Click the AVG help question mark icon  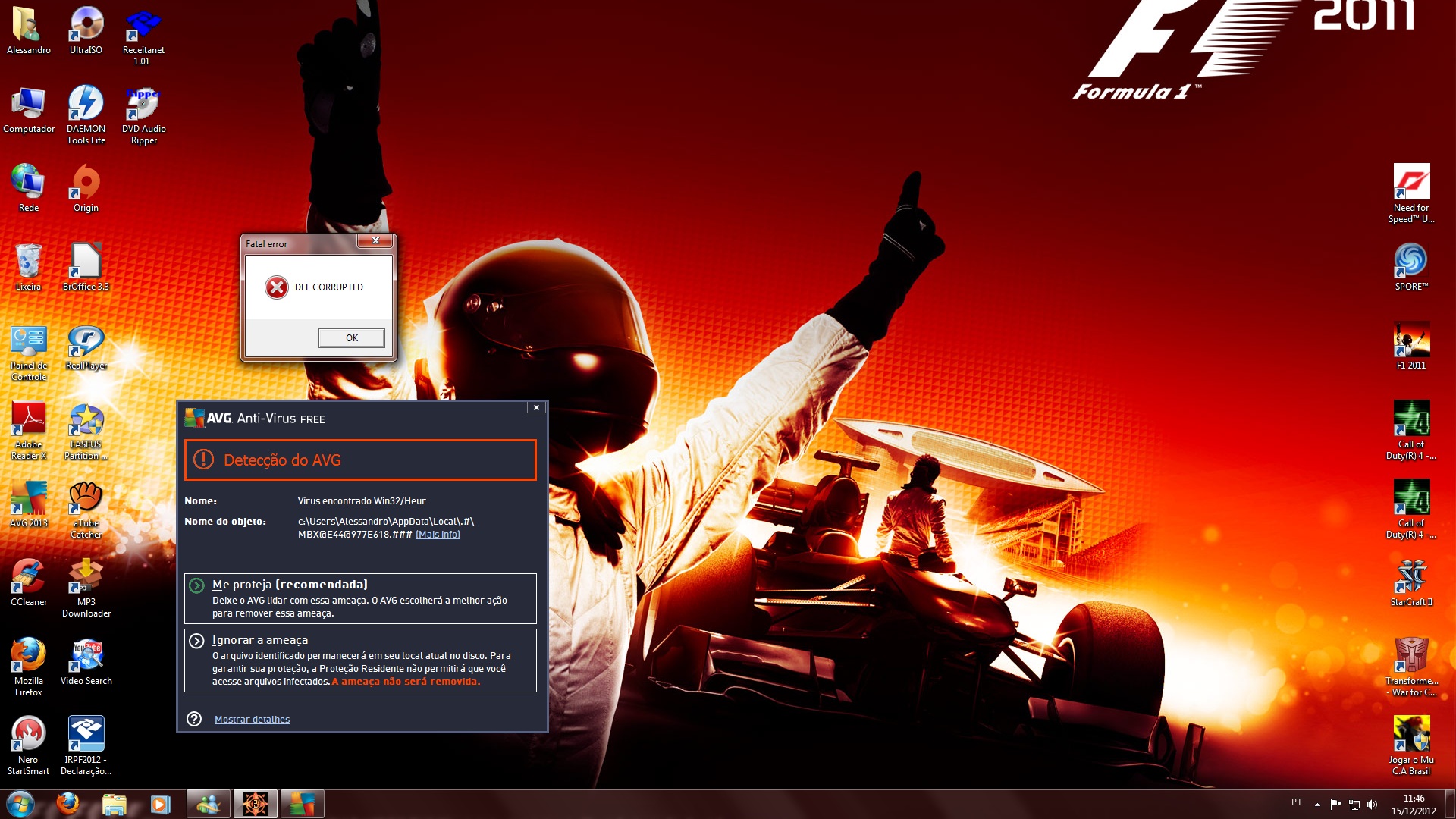(195, 719)
